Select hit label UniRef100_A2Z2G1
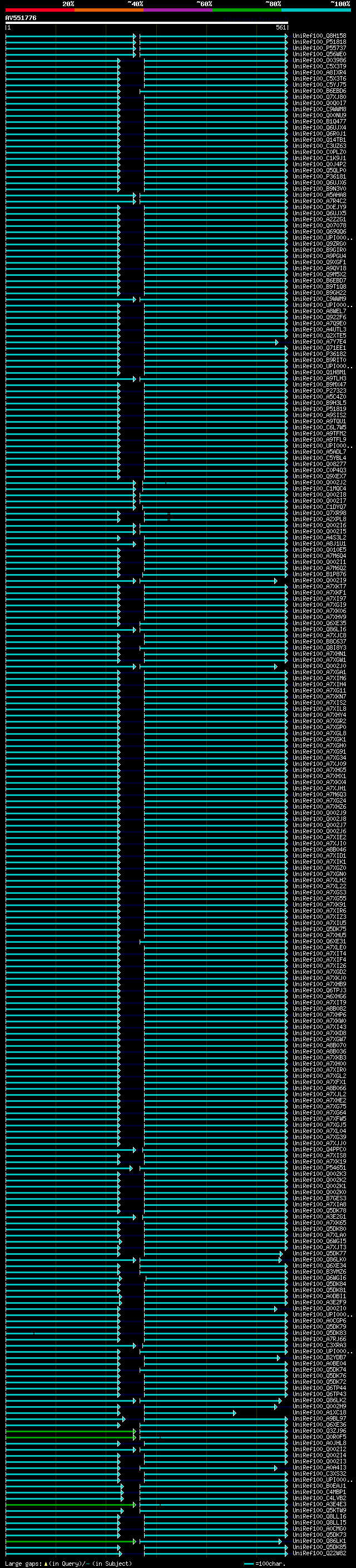The width and height of the screenshot is (356, 1568). pyautogui.click(x=319, y=219)
